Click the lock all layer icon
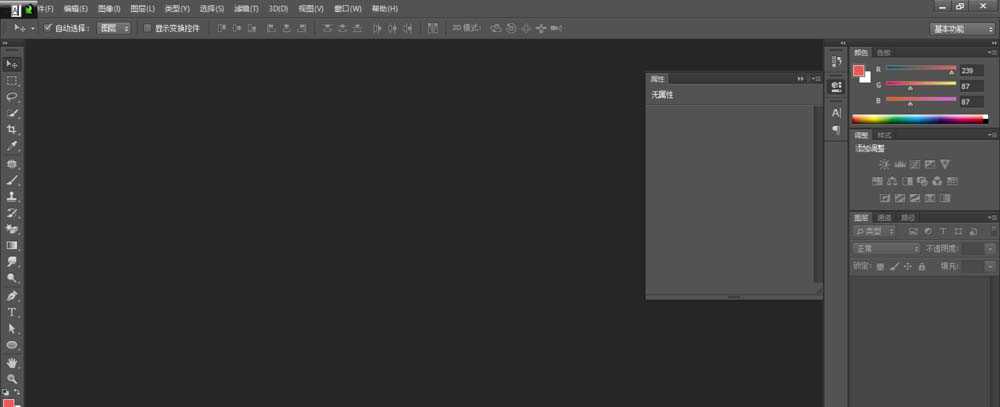Image resolution: width=1000 pixels, height=407 pixels. tap(922, 267)
